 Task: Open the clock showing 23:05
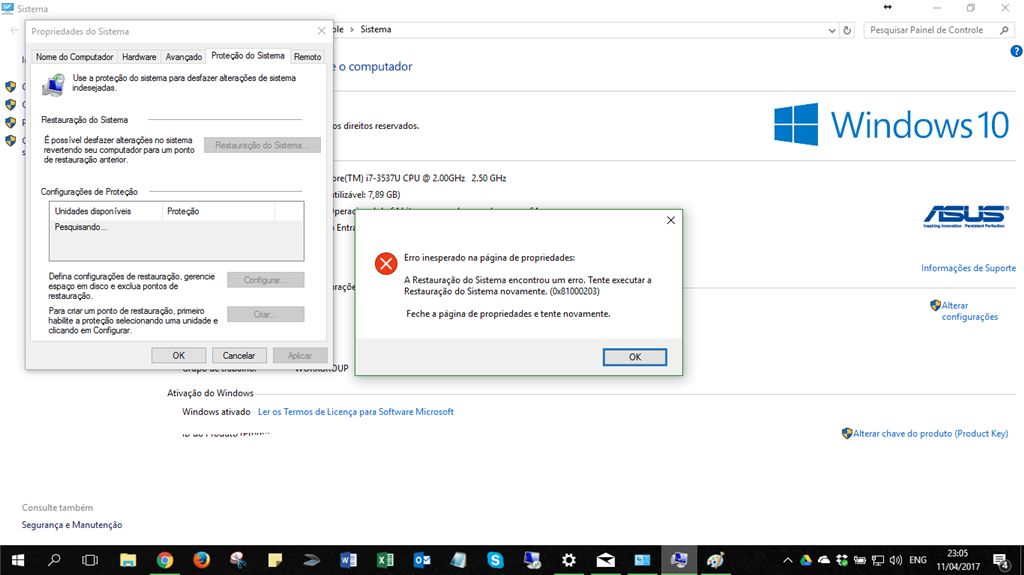958,560
